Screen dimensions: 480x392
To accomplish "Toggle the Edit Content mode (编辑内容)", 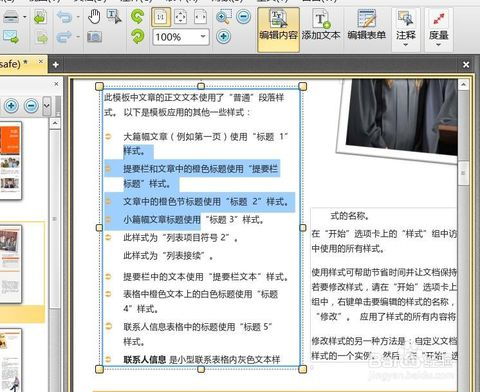I will pos(278,29).
